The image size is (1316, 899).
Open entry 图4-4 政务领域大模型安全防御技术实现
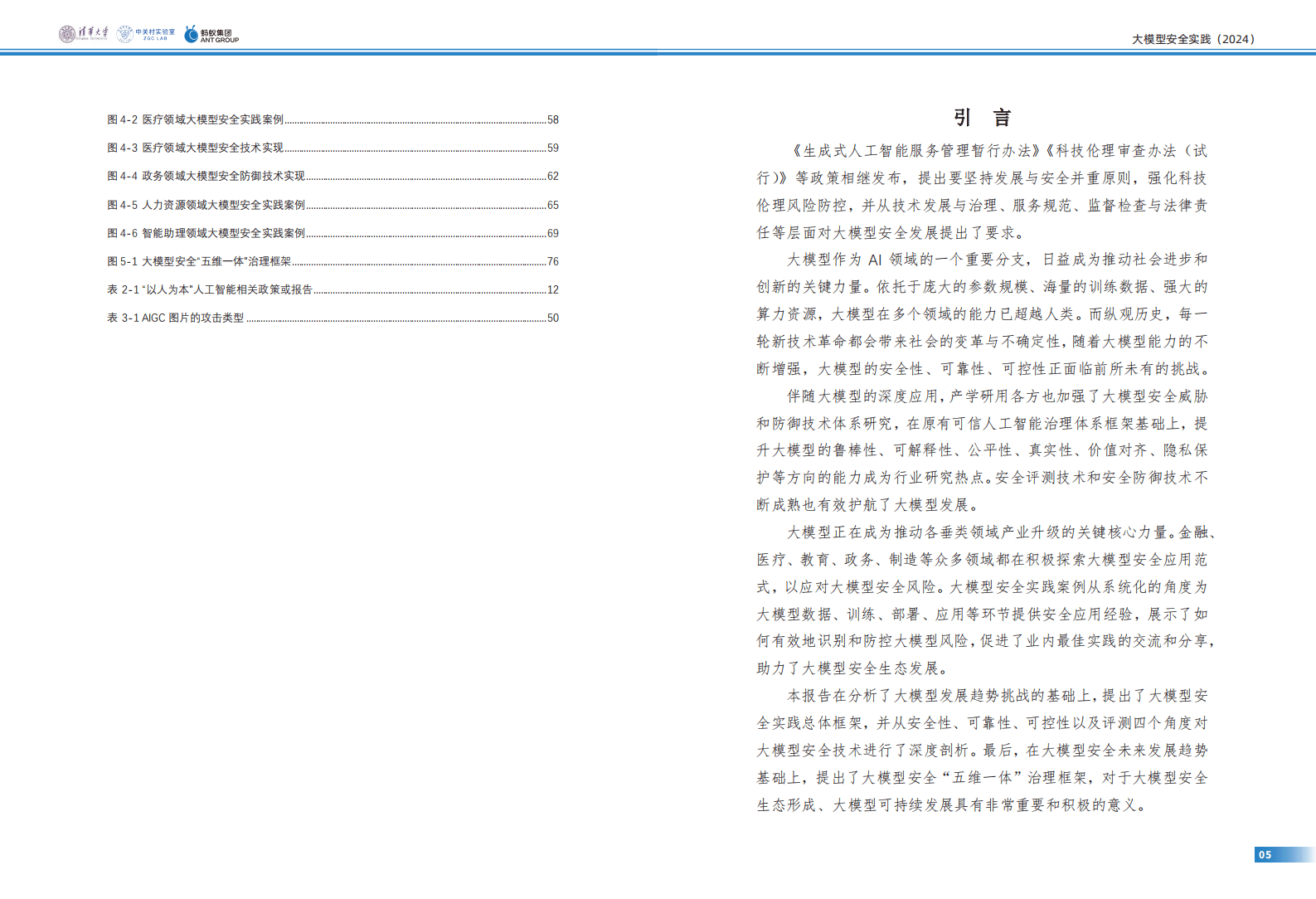(x=333, y=176)
